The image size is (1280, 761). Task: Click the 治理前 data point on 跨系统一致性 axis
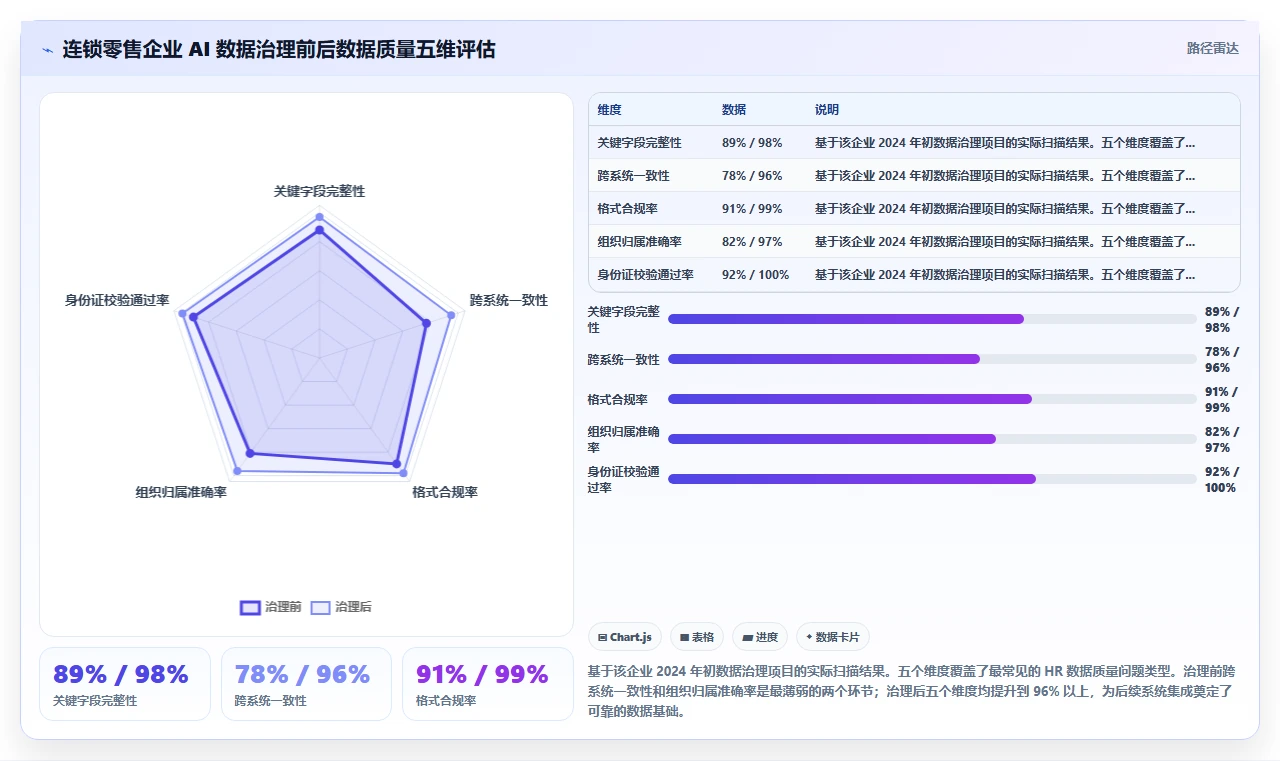pyautogui.click(x=426, y=323)
